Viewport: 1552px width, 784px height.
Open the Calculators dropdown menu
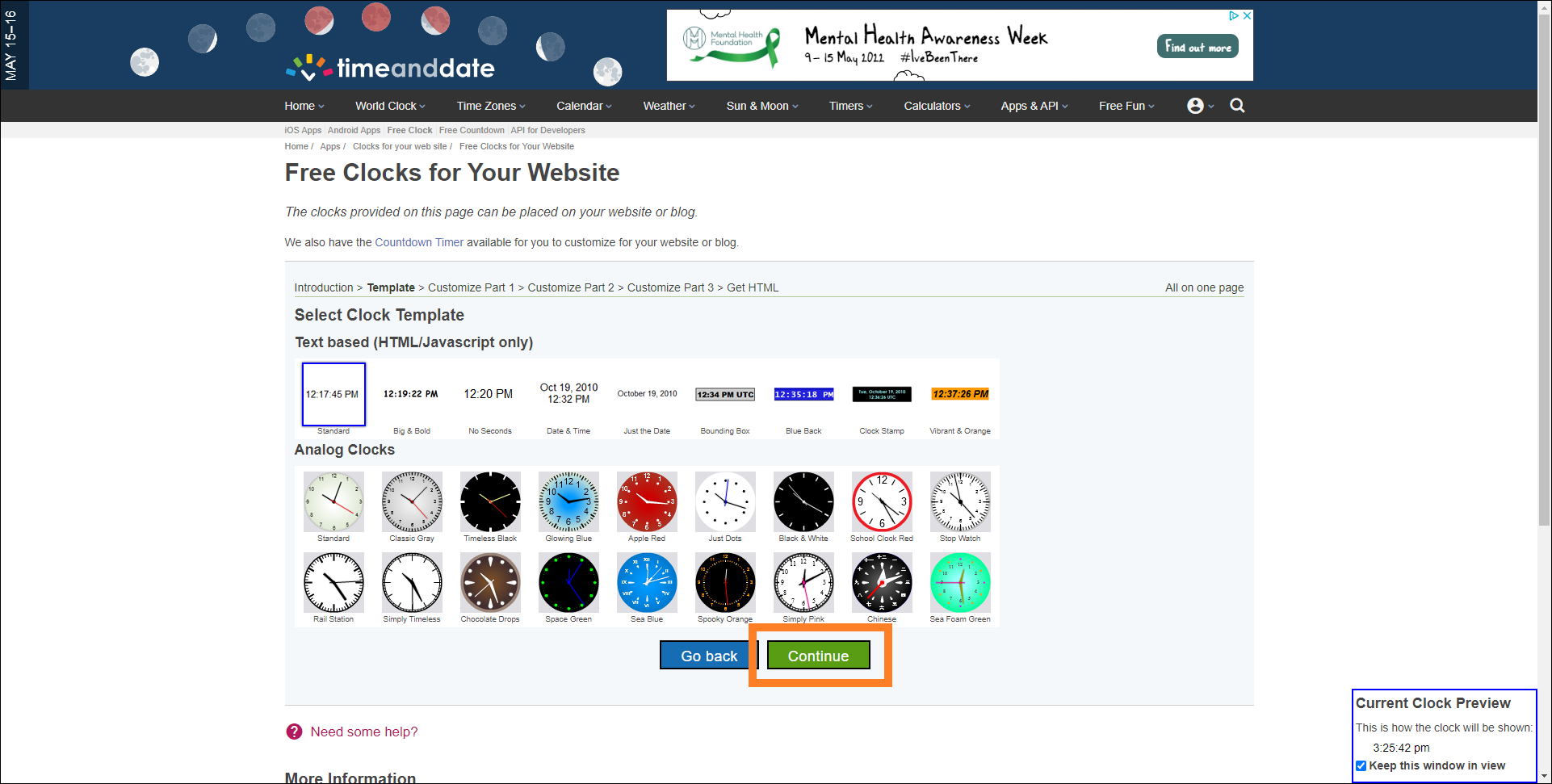[937, 106]
